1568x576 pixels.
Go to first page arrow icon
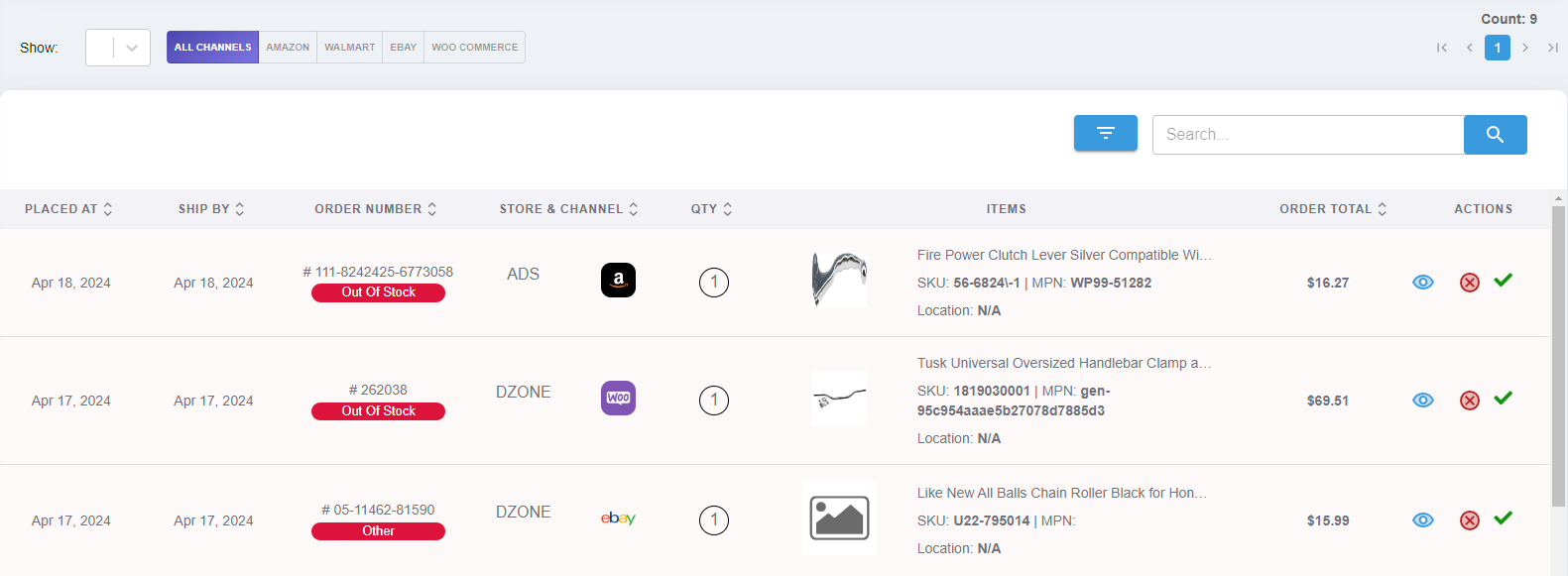pyautogui.click(x=1441, y=48)
